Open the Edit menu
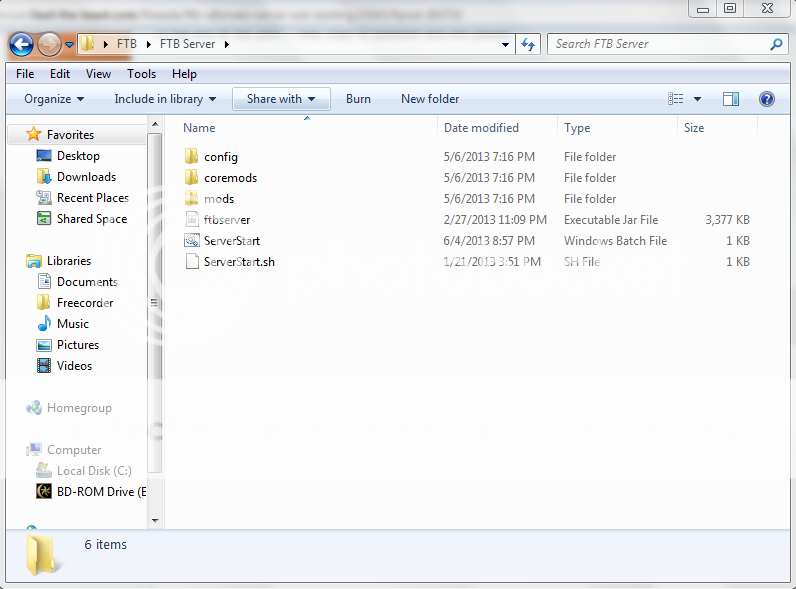Screen dimensions: 796x589 point(60,74)
